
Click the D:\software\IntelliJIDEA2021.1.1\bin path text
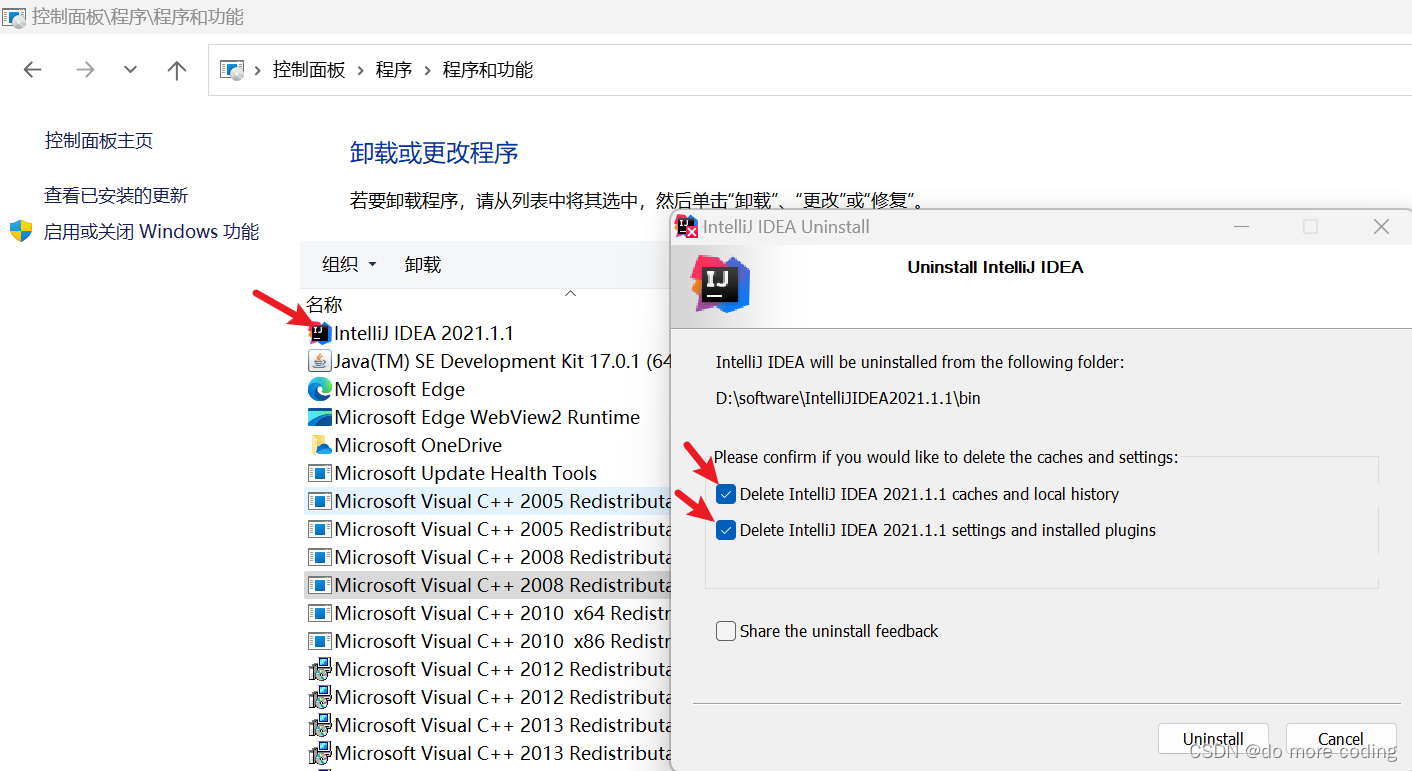click(848, 398)
